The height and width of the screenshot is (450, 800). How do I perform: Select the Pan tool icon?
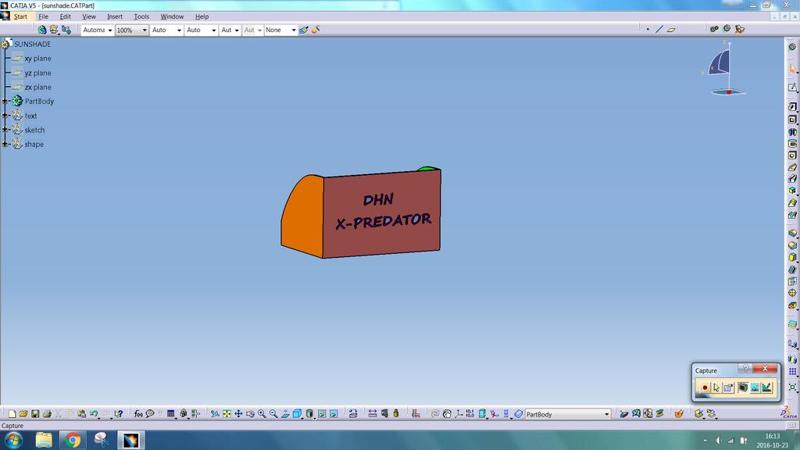[x=238, y=414]
